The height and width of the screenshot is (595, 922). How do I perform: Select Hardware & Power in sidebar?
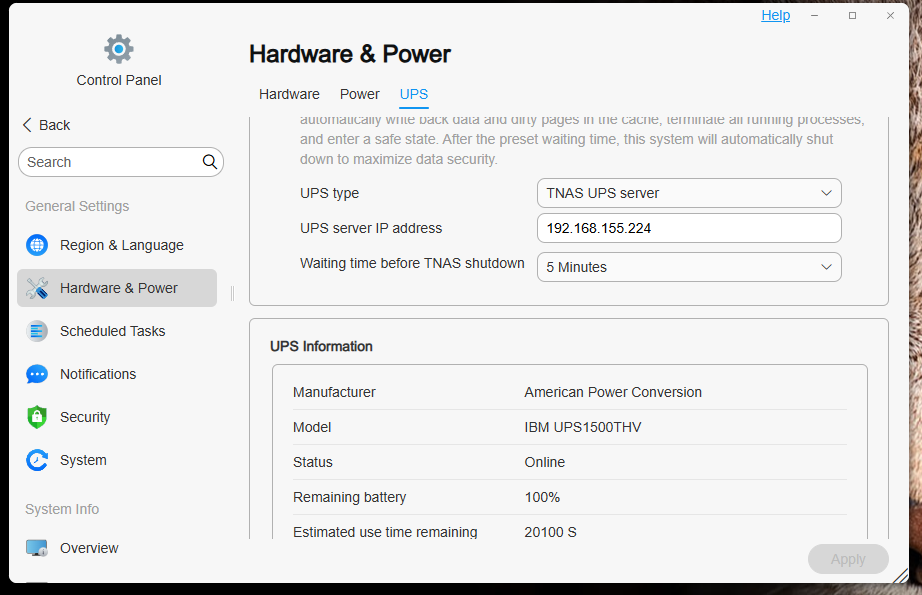[117, 288]
